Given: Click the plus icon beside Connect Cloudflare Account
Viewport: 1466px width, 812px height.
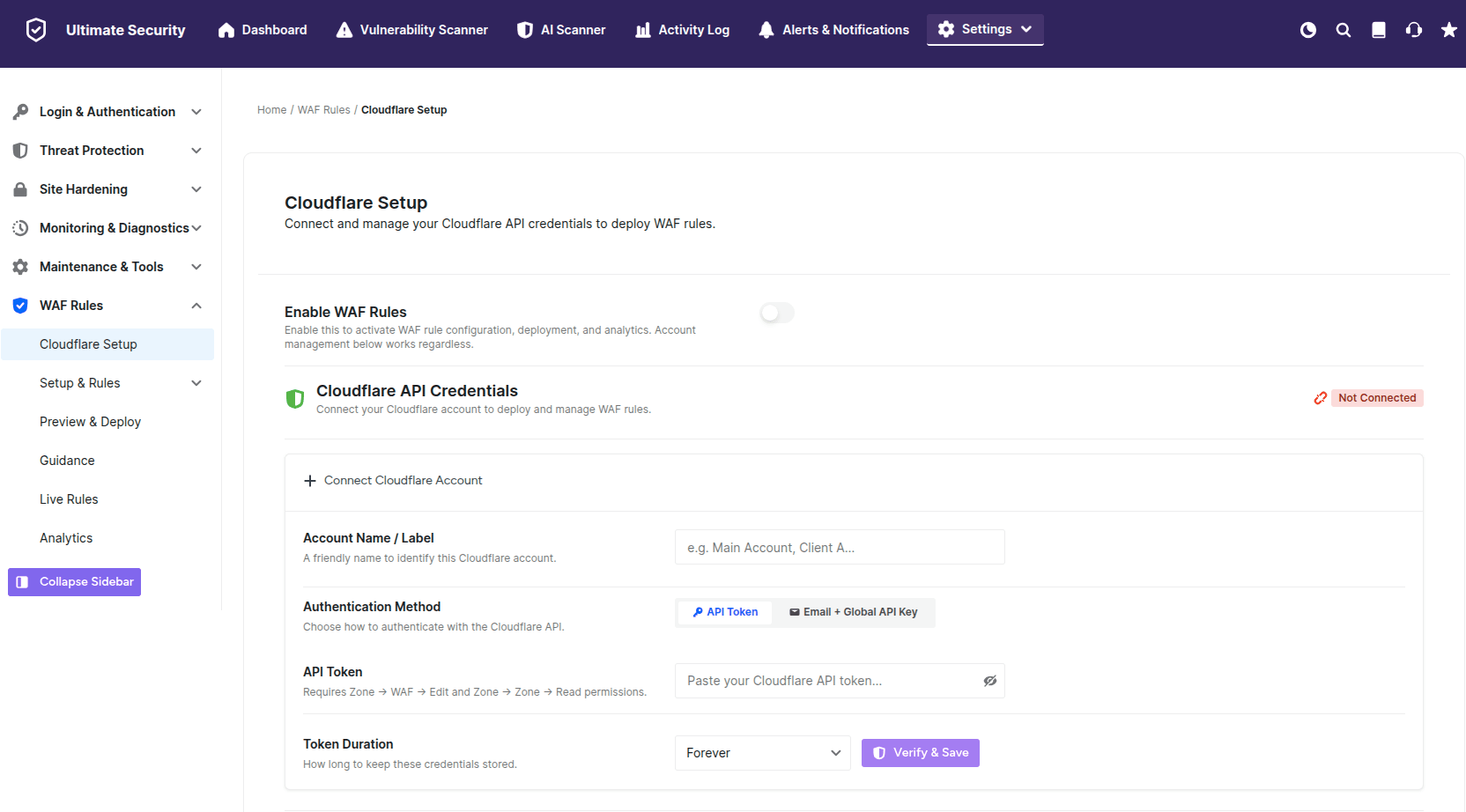Looking at the screenshot, I should tap(310, 481).
